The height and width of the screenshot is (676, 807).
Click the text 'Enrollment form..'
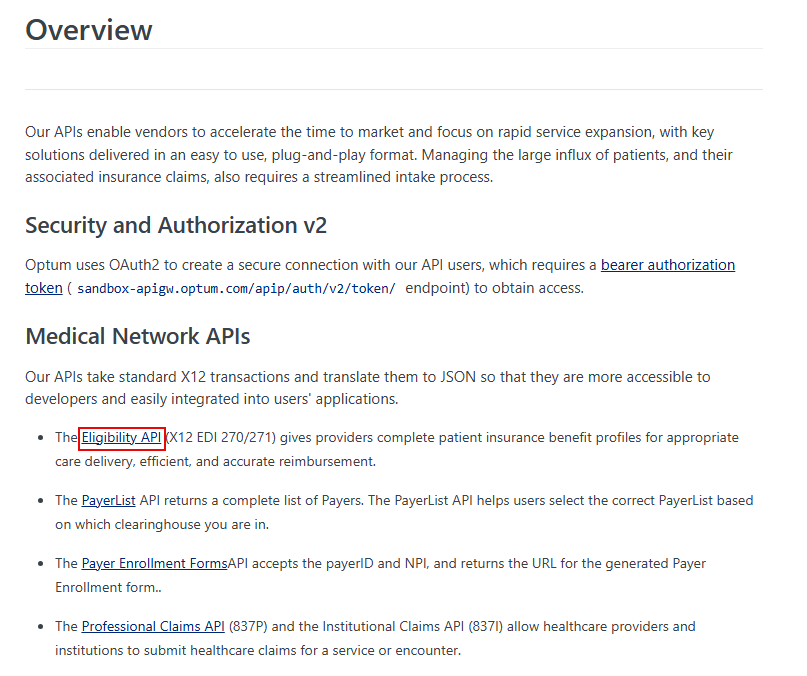[x=108, y=587]
